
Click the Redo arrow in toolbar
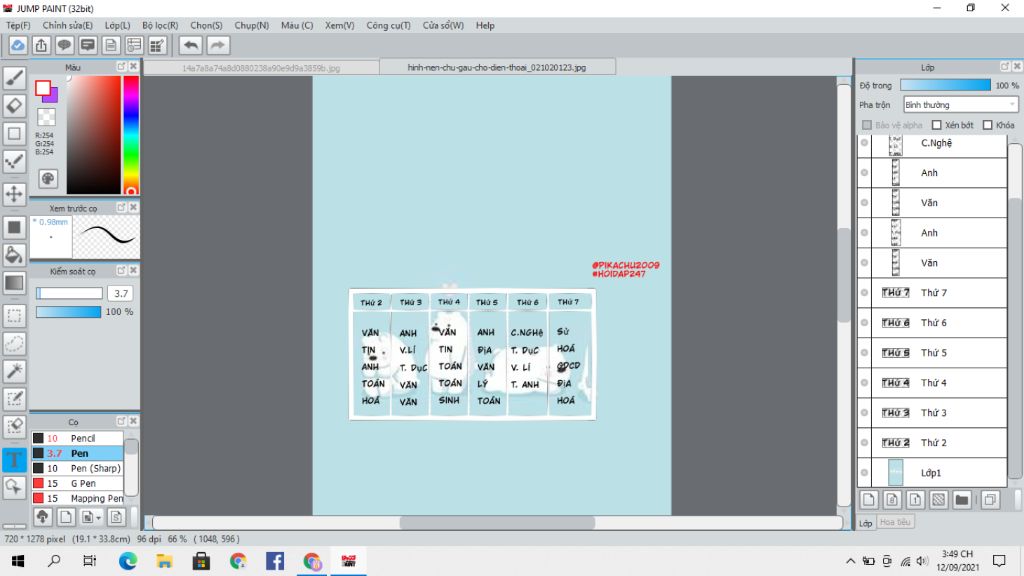[218, 45]
